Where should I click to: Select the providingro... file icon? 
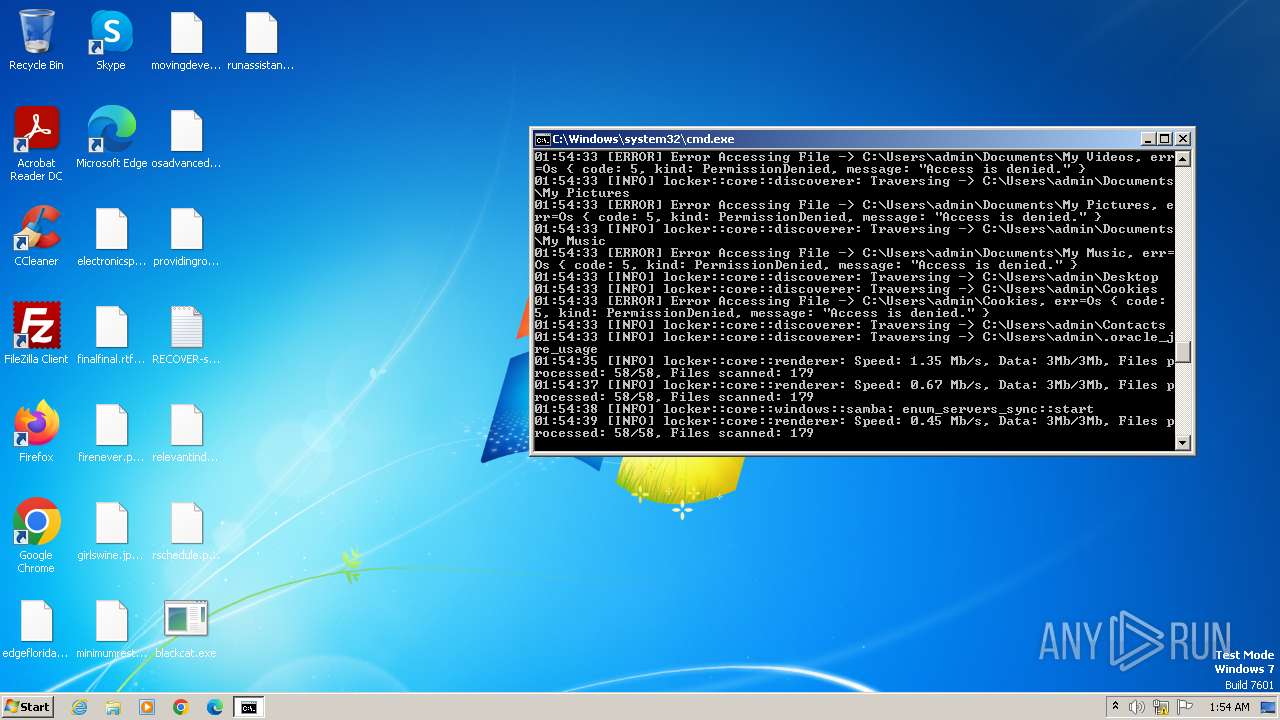pos(186,236)
